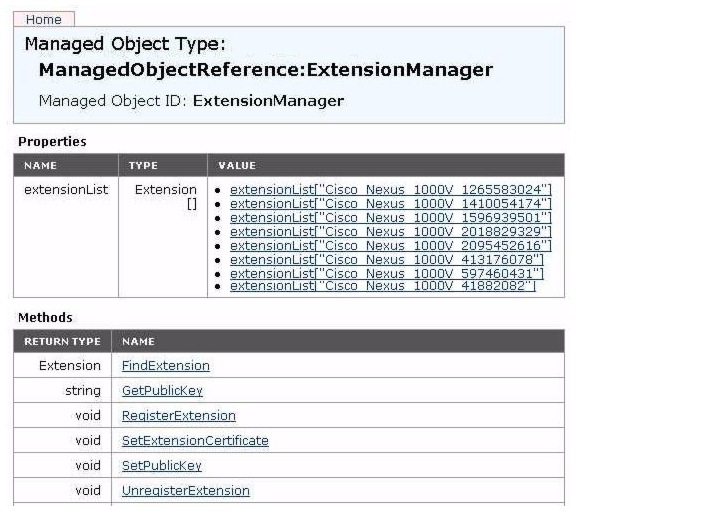Open extension Cisco_Nexus_1000V_1265583024 link
713x519 pixels.
point(391,190)
